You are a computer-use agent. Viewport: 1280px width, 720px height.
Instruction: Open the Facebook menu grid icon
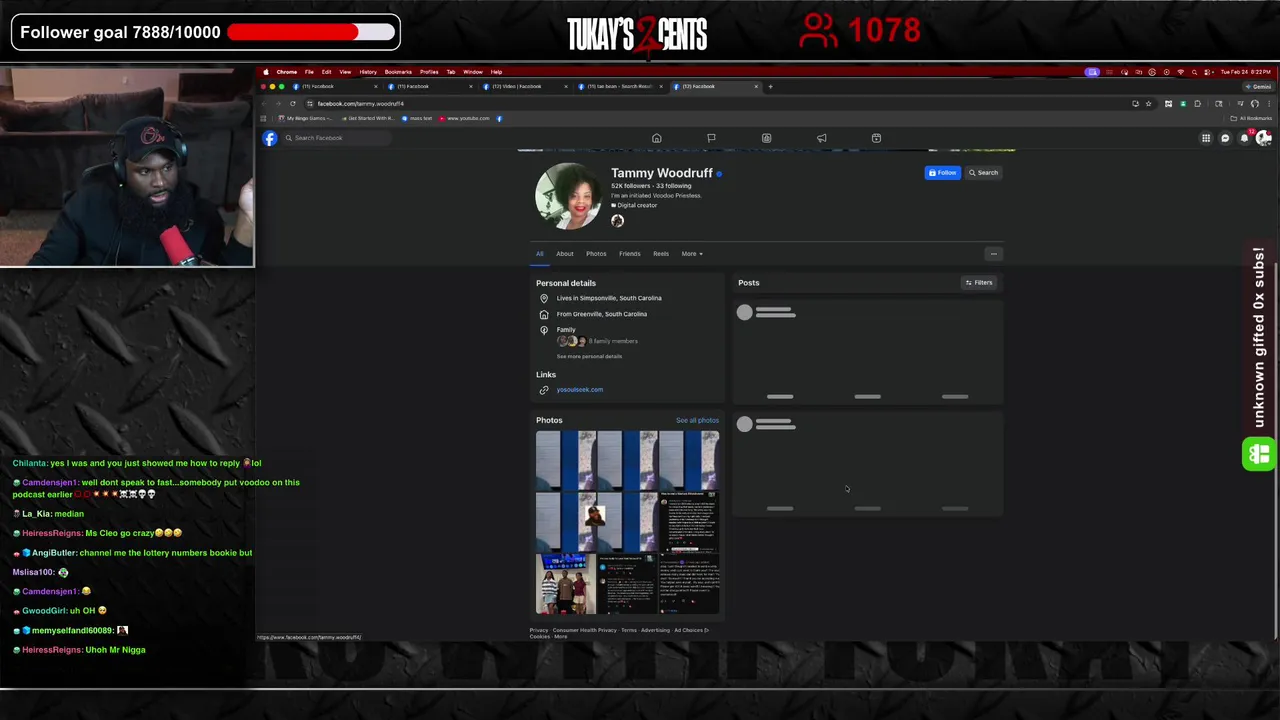click(x=1206, y=138)
